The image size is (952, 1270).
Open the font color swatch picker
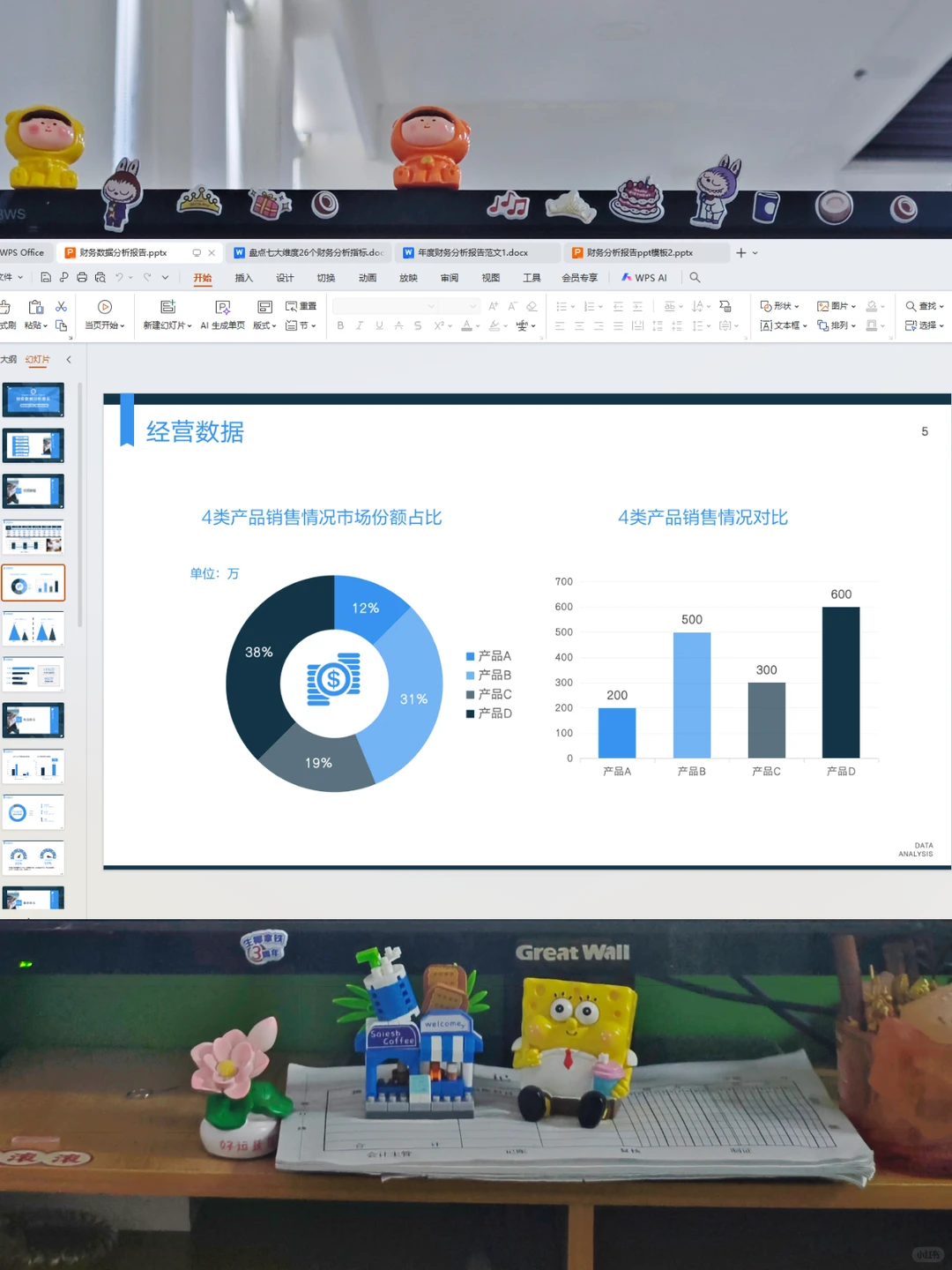click(x=467, y=325)
